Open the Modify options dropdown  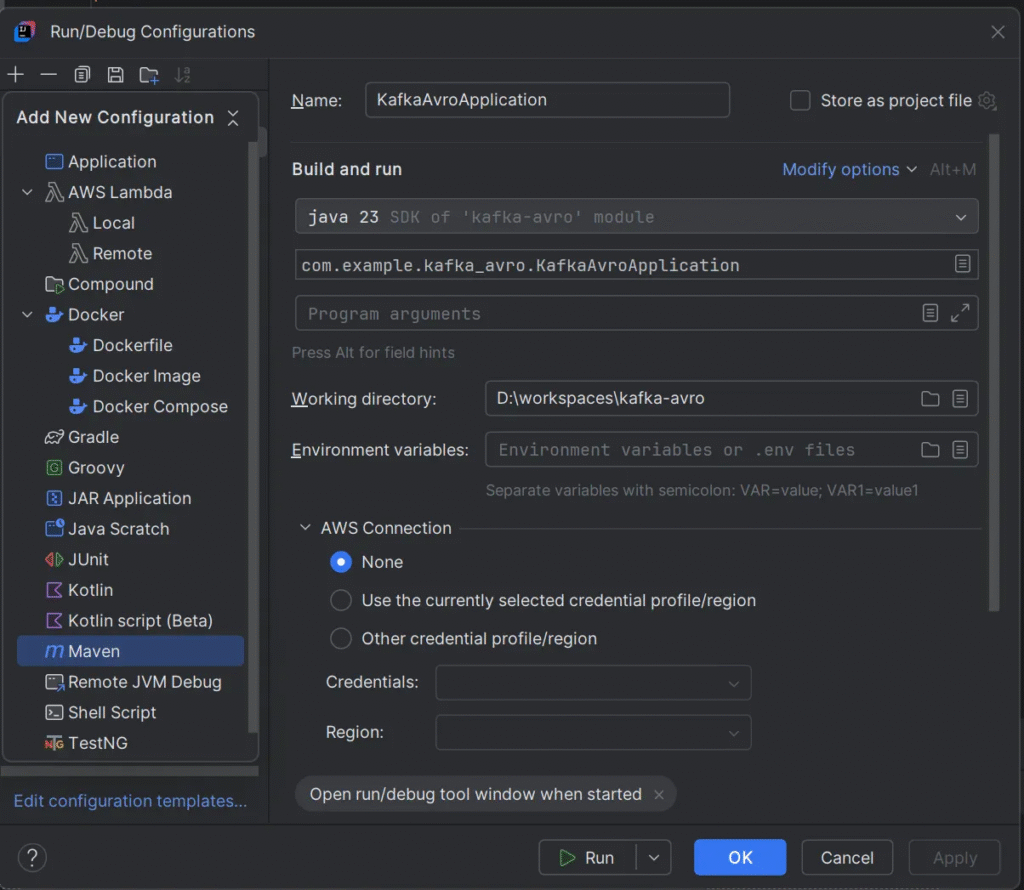(x=849, y=170)
